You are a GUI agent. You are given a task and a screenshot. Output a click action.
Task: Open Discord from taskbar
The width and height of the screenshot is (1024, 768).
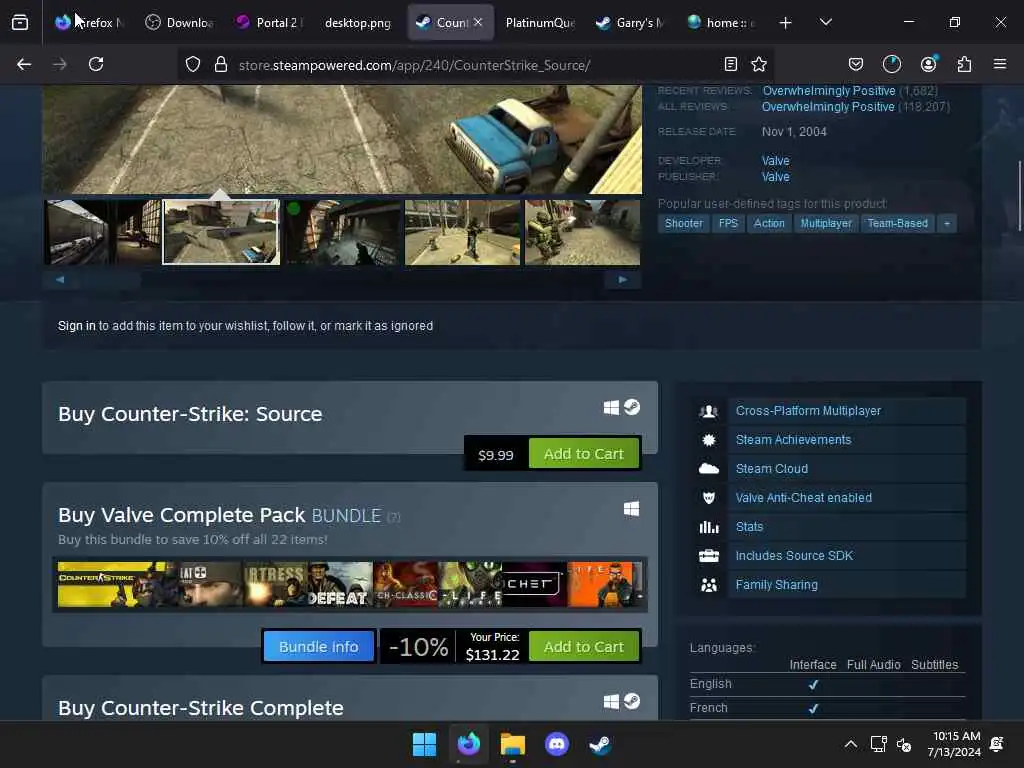point(556,744)
